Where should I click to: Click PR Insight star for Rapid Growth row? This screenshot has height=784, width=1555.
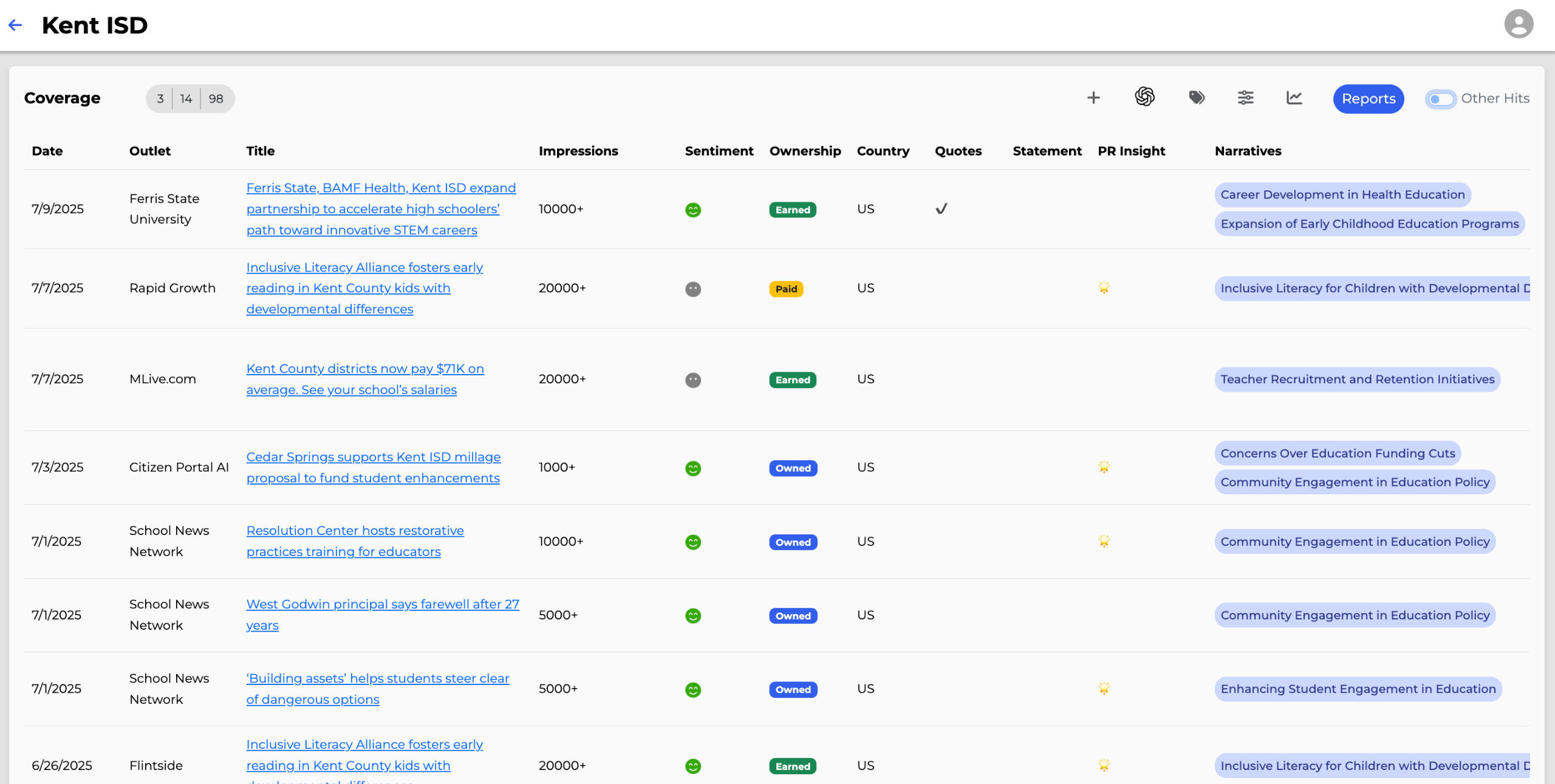(1104, 288)
